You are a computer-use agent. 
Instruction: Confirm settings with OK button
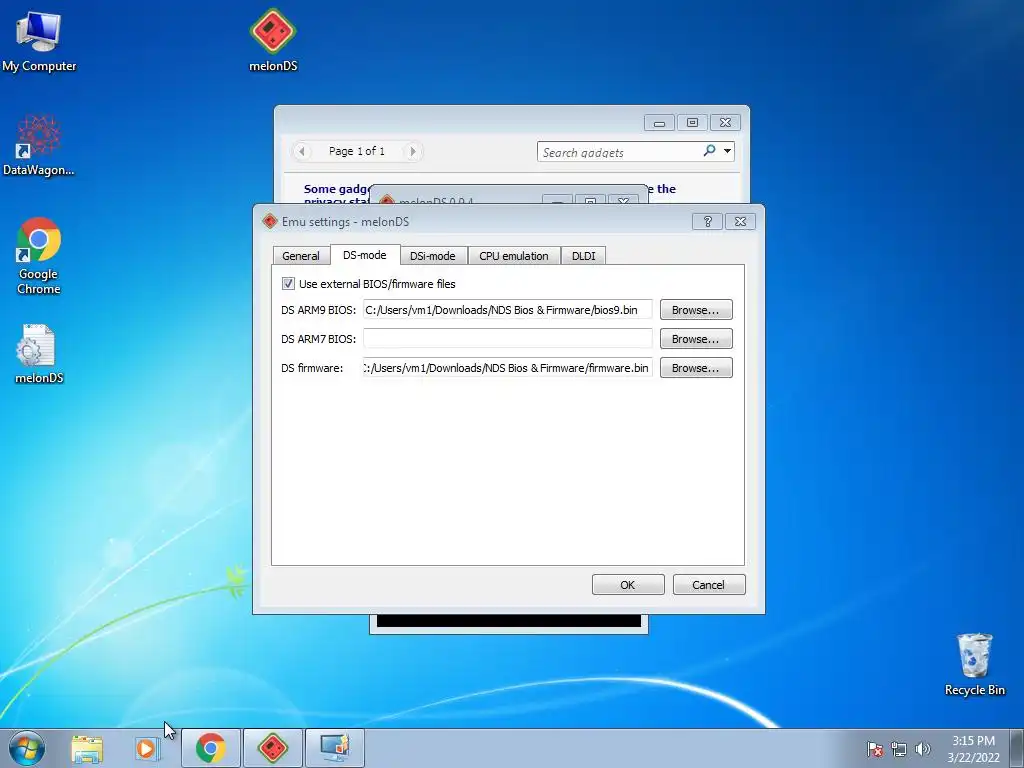(x=628, y=584)
